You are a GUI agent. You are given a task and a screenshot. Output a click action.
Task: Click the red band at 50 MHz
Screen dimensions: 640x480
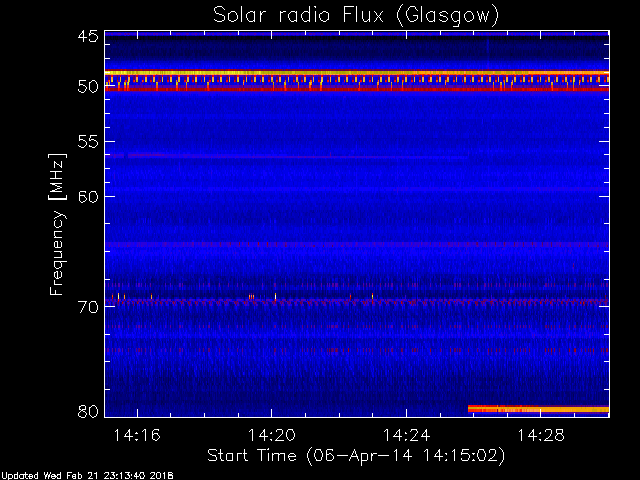[x=357, y=89]
